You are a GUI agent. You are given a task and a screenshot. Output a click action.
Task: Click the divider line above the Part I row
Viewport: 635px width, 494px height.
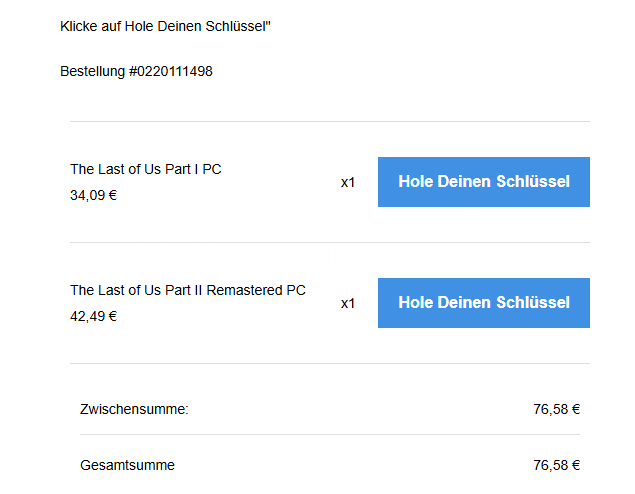pos(330,121)
